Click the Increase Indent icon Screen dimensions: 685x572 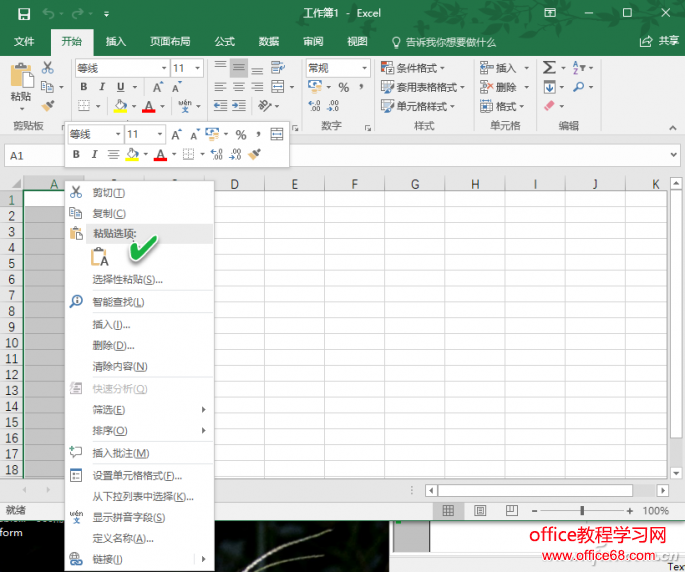point(239,106)
